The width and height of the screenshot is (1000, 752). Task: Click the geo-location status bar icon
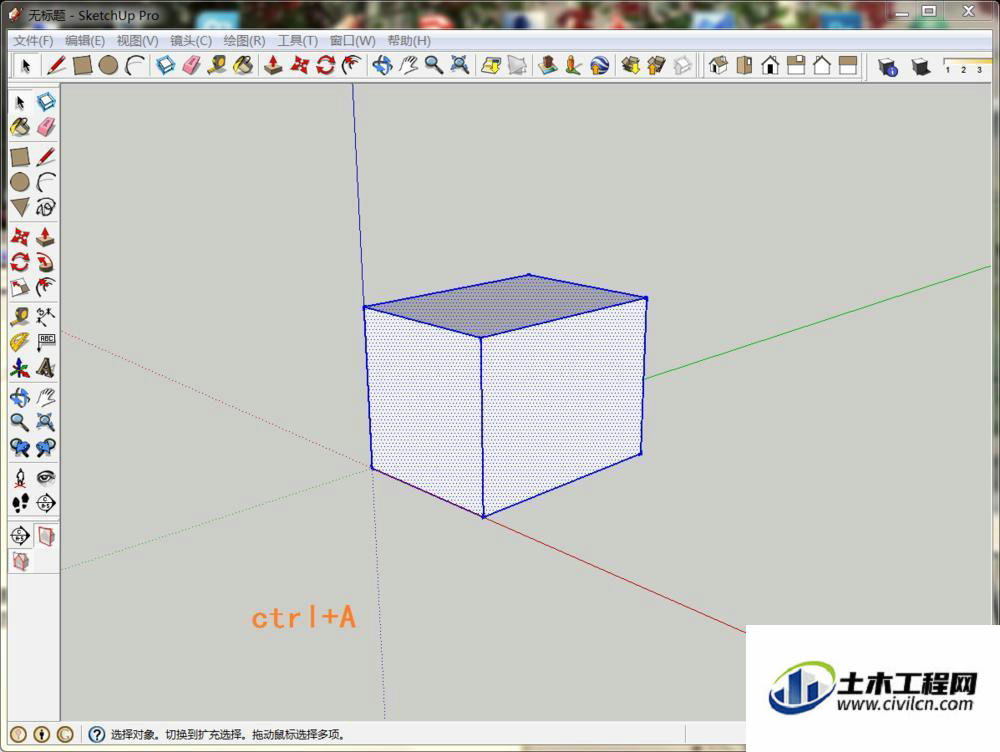point(18,735)
